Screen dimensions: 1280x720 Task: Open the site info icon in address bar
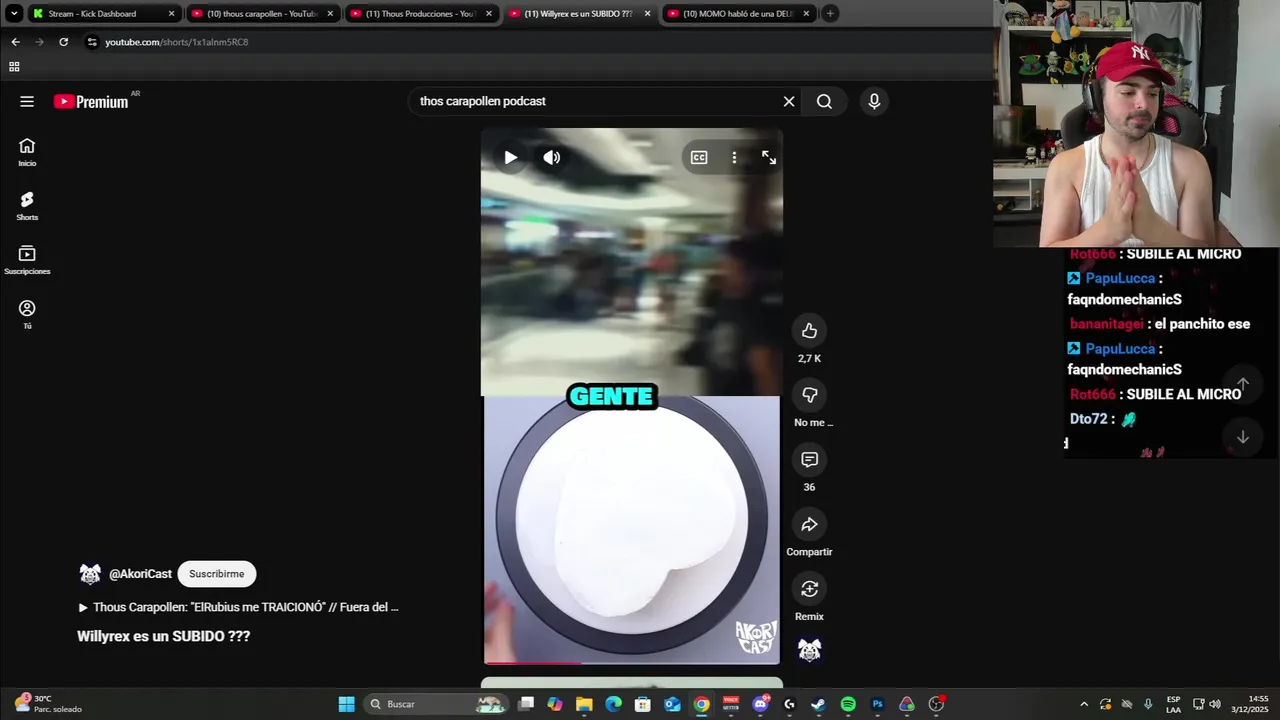point(92,42)
